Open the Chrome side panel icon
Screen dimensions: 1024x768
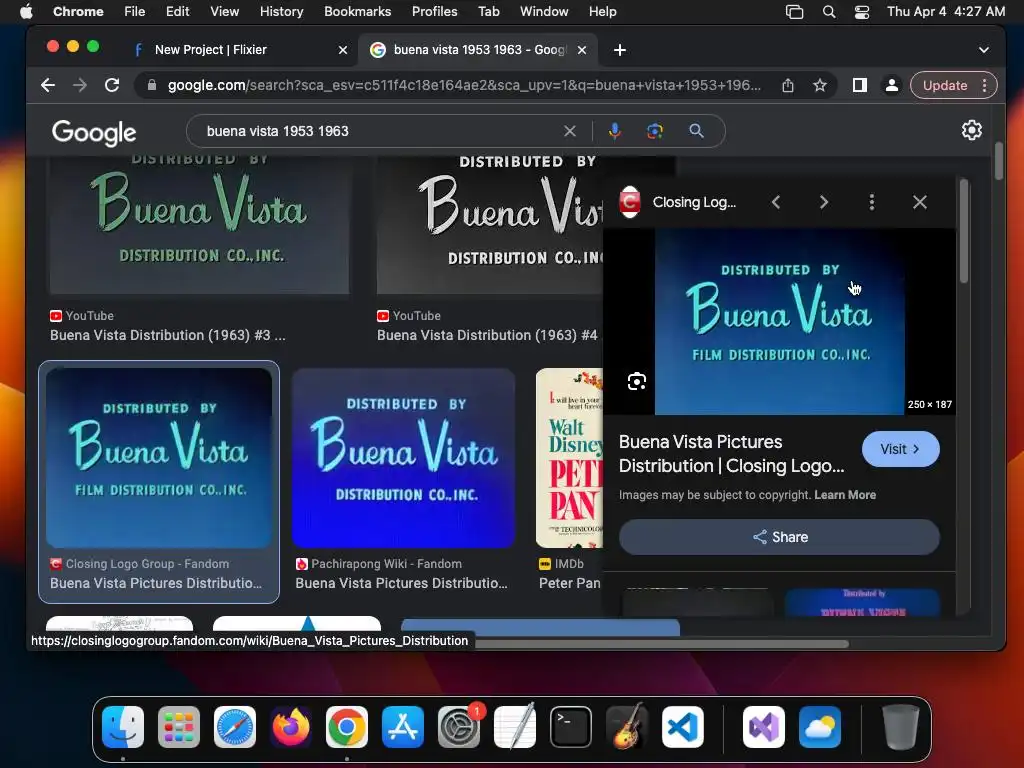click(859, 85)
